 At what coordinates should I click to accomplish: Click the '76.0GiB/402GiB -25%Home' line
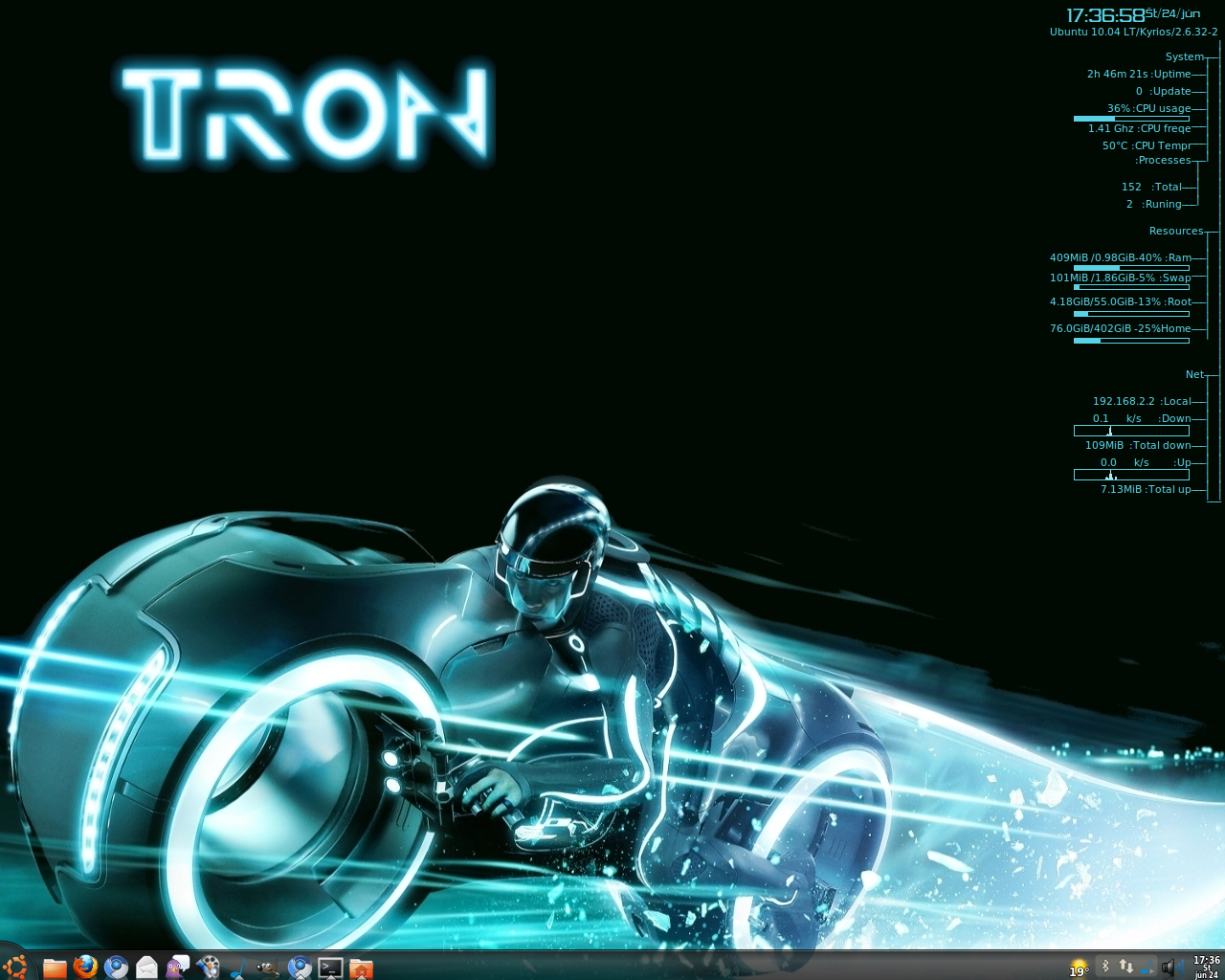[1121, 328]
